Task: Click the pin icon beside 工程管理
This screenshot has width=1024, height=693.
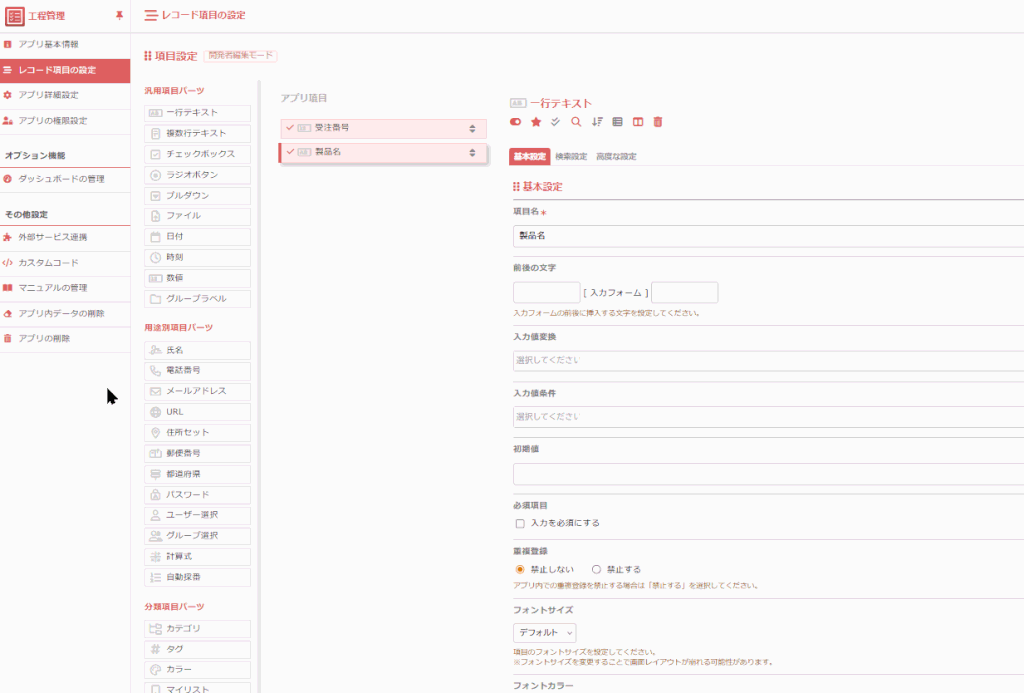Action: [120, 15]
